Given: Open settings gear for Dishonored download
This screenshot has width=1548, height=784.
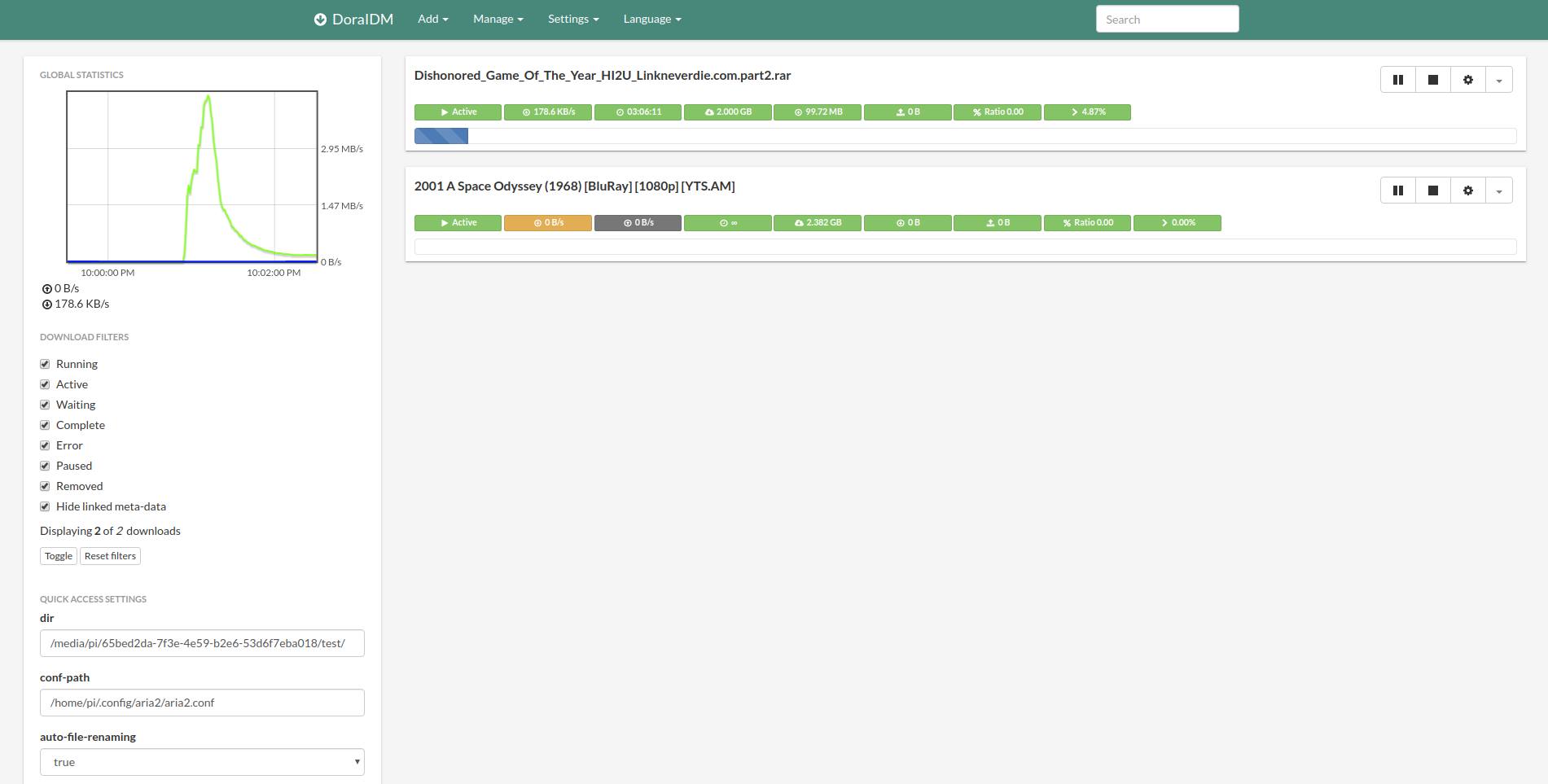Looking at the screenshot, I should click(x=1468, y=80).
